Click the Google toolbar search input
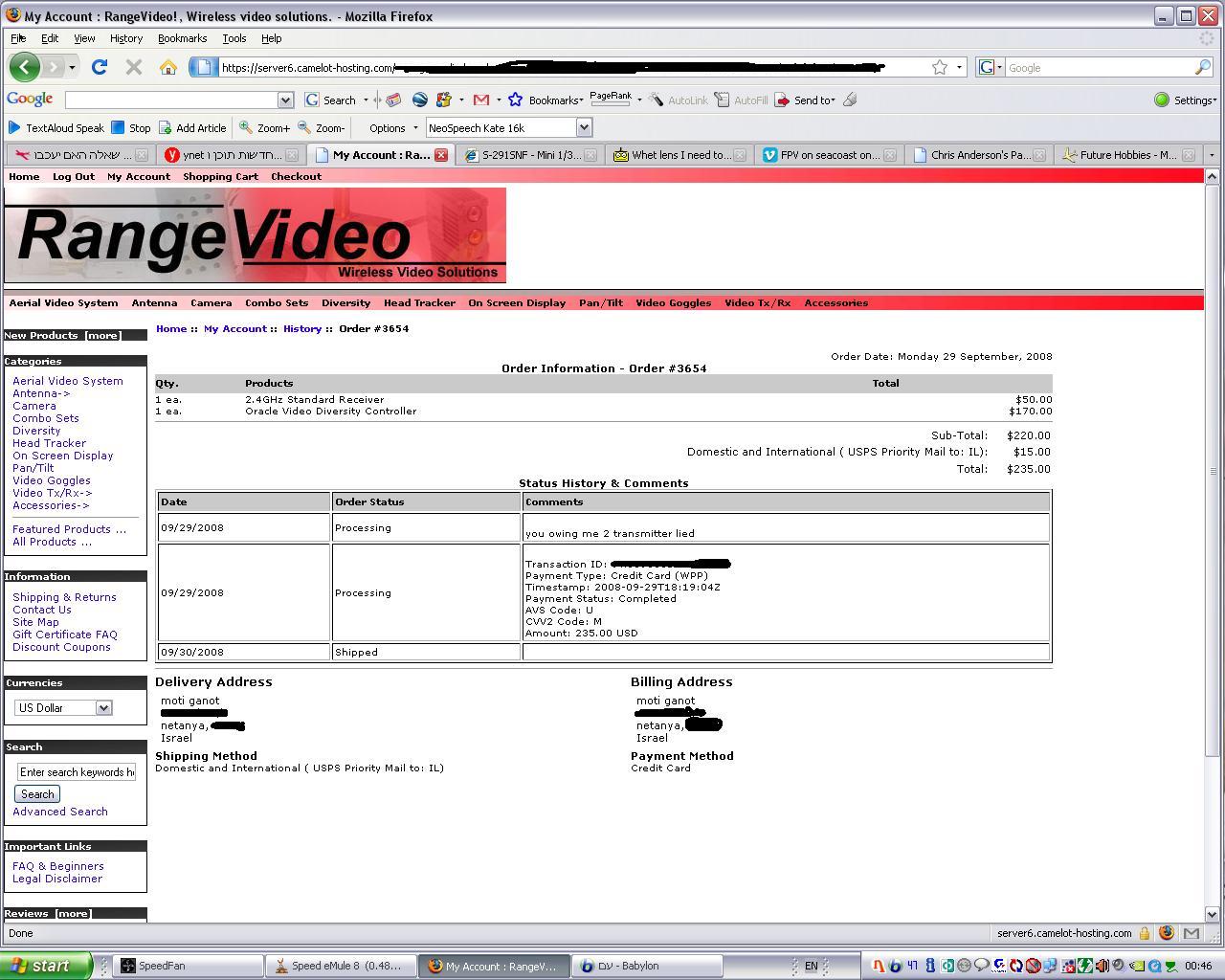1225x980 pixels. pyautogui.click(x=172, y=100)
